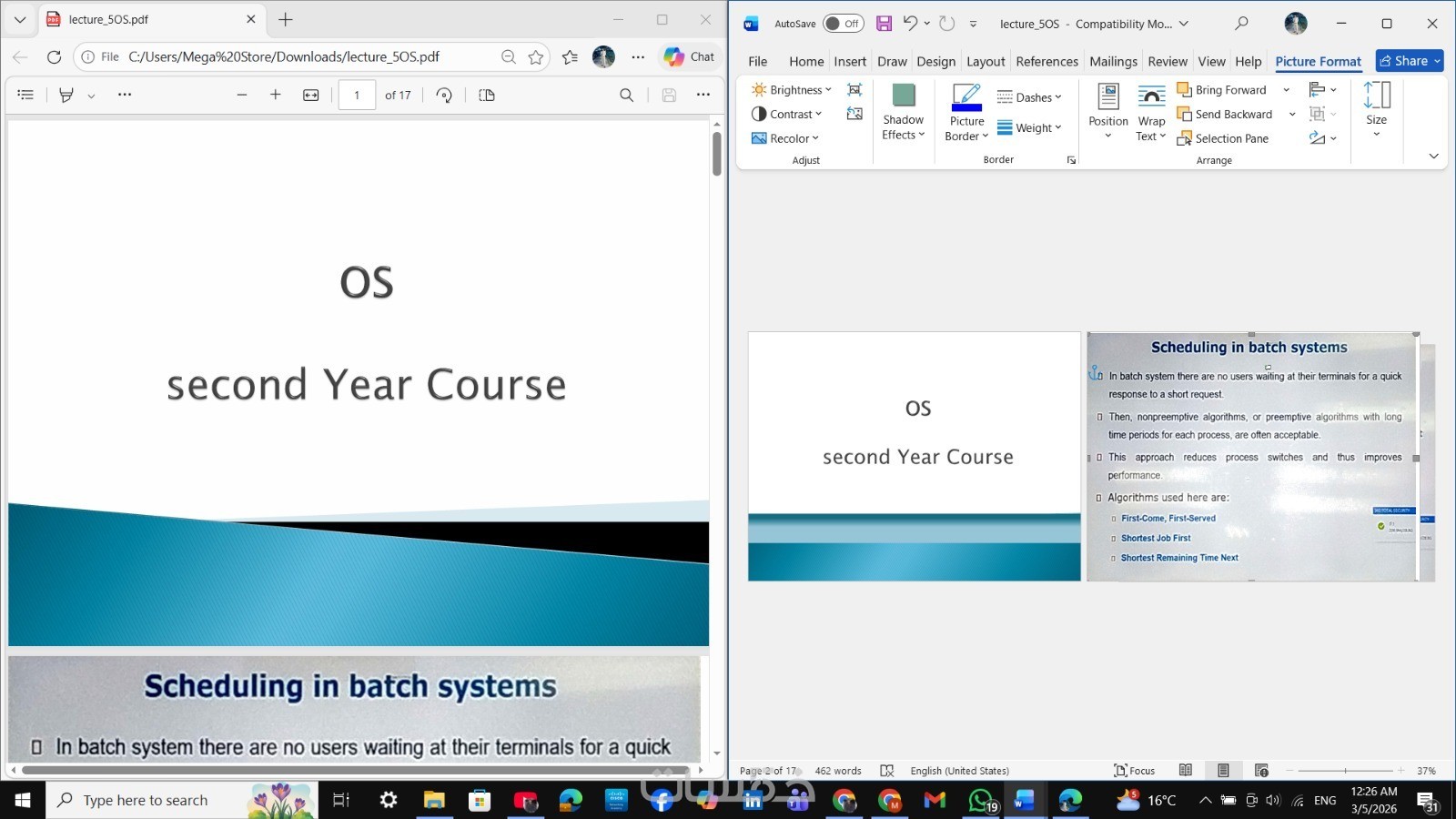Open the Mailings ribbon tab
Viewport: 1456px width, 819px height.
(x=1113, y=61)
